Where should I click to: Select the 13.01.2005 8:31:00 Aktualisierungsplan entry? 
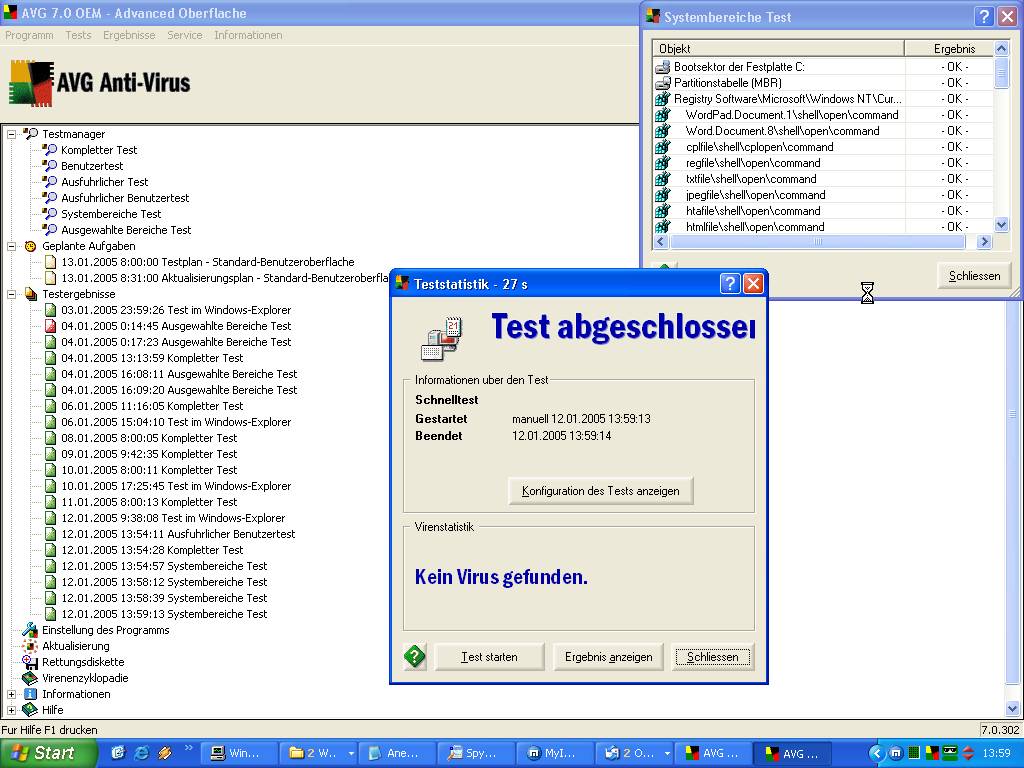[x=225, y=278]
